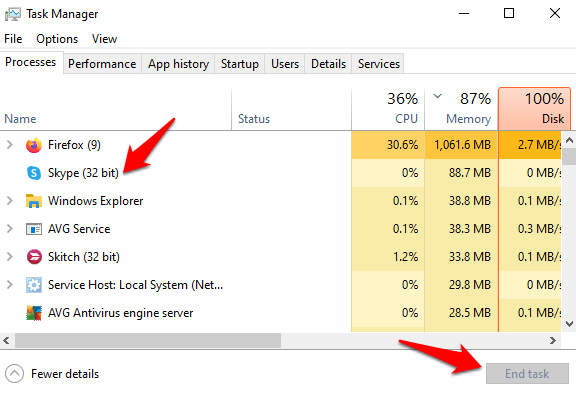Switch to the Services tab

click(378, 64)
